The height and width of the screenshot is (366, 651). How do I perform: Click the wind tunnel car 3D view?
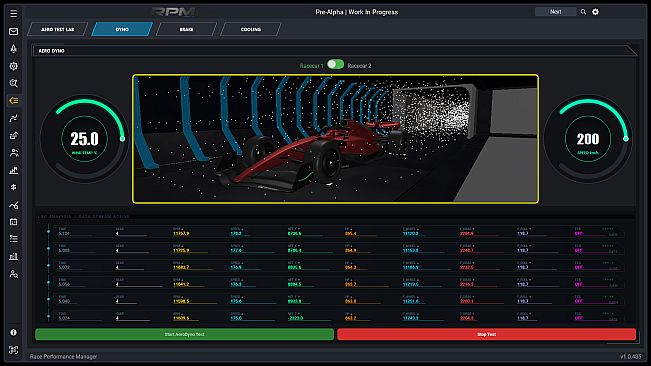[335, 139]
